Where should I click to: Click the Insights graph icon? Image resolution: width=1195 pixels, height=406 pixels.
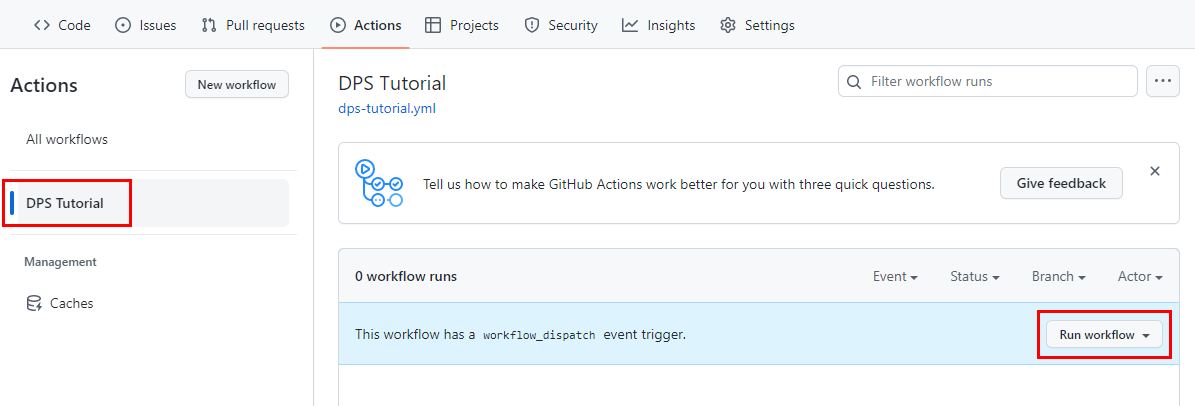click(x=630, y=25)
